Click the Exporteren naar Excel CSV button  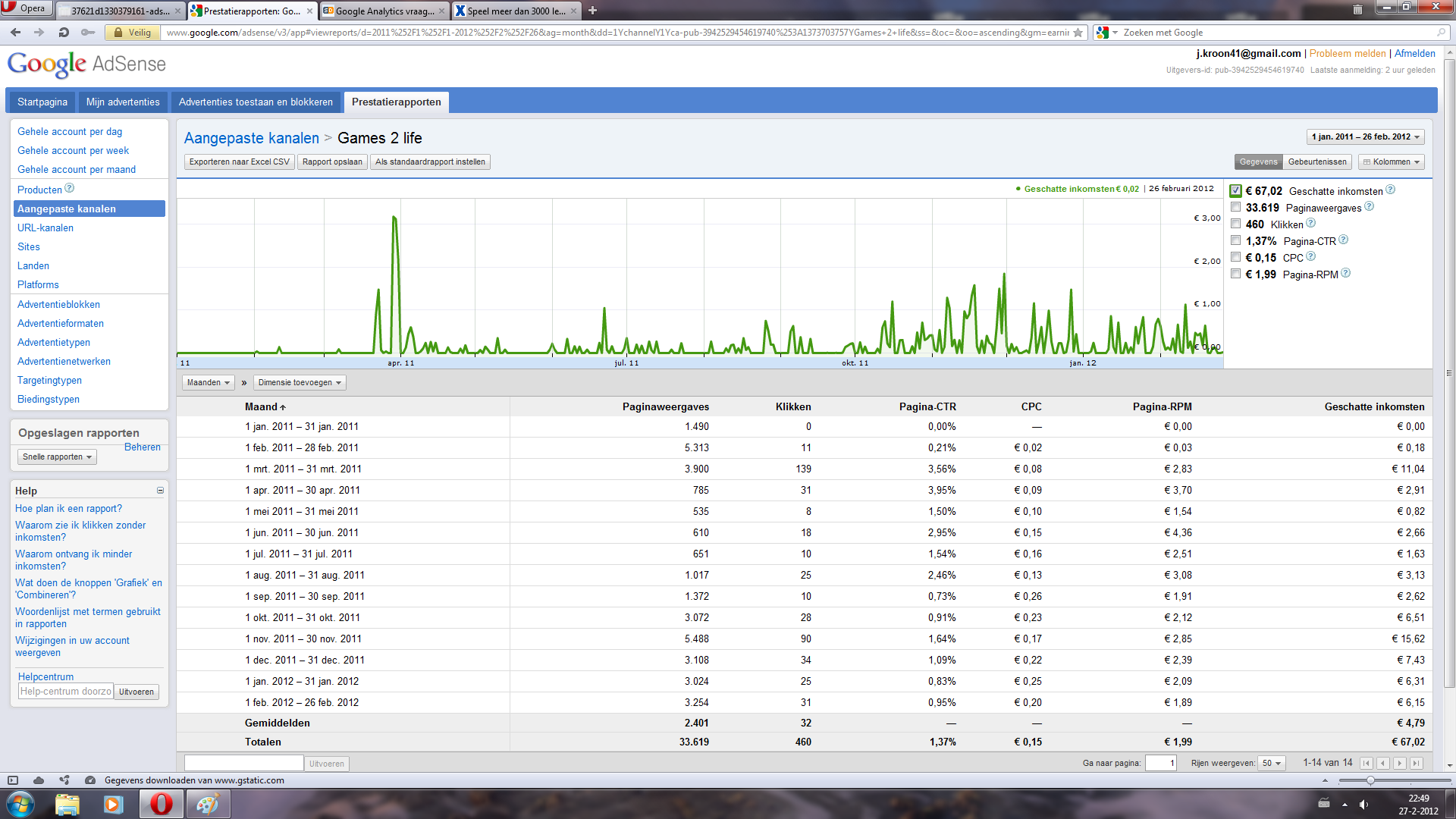click(239, 162)
